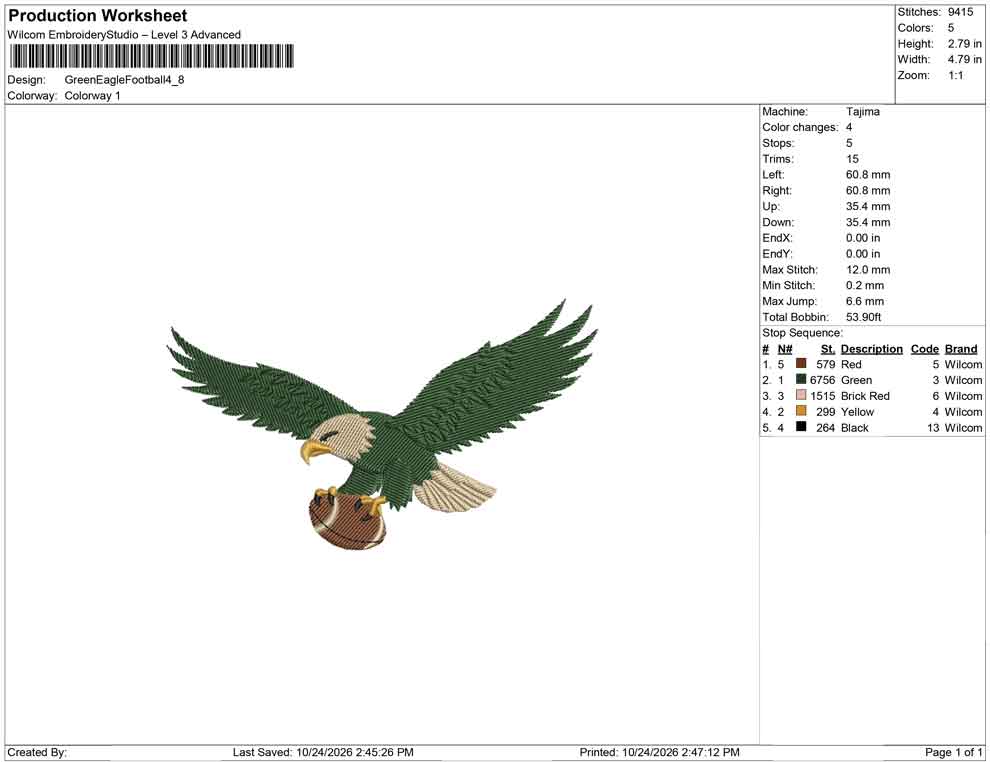Viewport: 990px width, 762px height.
Task: Click the 'Color changes:' label
Action: pos(800,127)
